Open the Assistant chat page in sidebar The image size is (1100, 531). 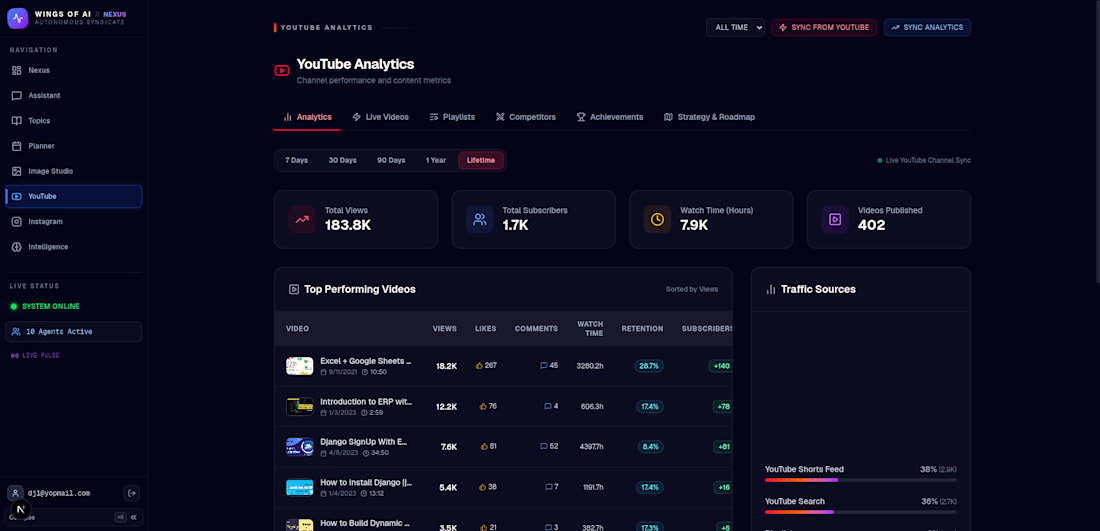(74, 95)
